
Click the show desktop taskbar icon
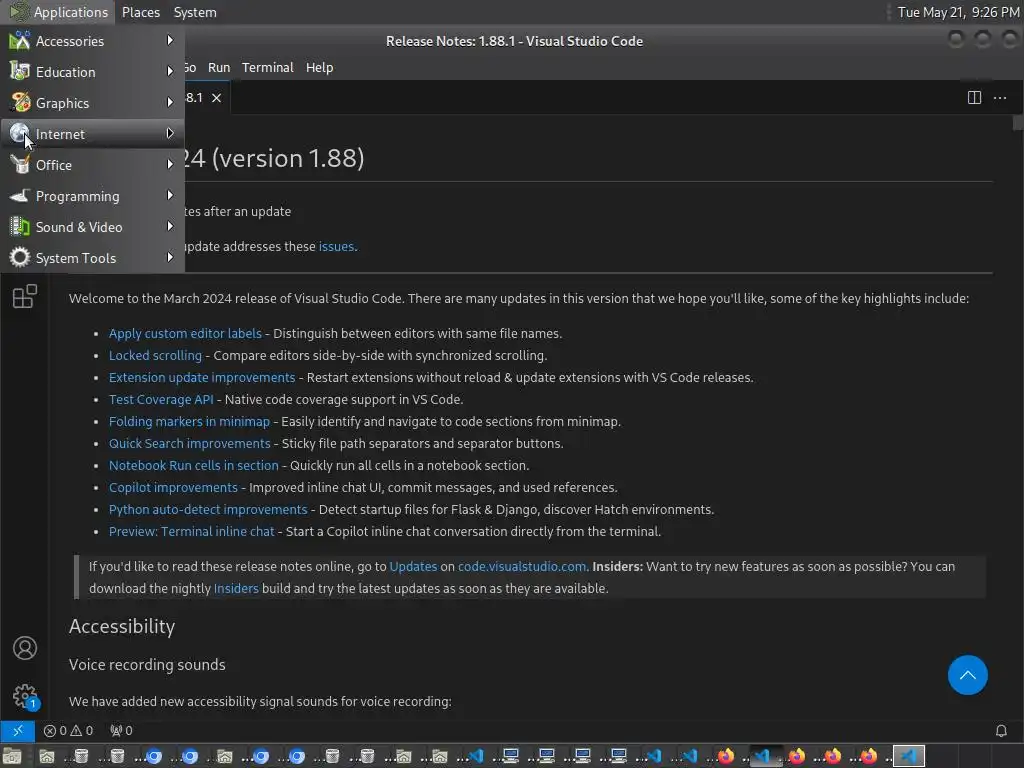click(x=11, y=756)
